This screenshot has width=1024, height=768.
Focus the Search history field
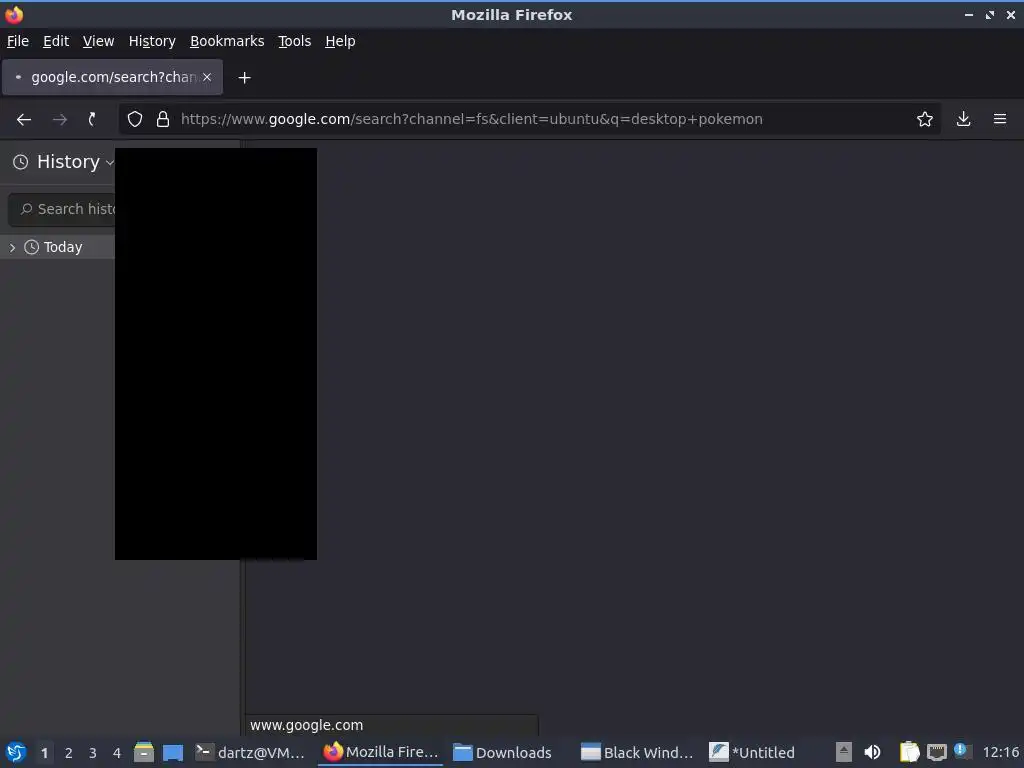(x=62, y=209)
